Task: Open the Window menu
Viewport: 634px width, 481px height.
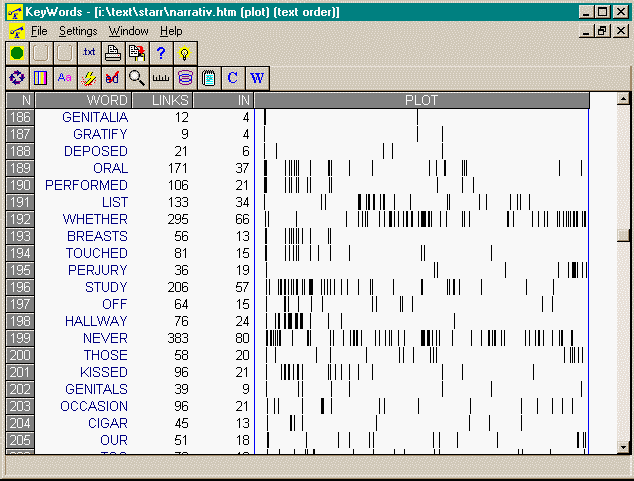Action: [128, 31]
